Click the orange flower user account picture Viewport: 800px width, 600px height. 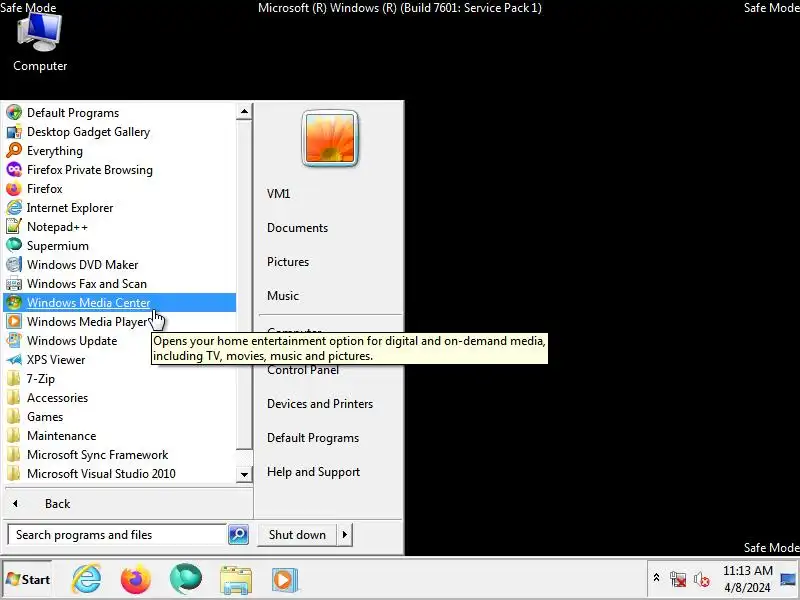click(330, 138)
